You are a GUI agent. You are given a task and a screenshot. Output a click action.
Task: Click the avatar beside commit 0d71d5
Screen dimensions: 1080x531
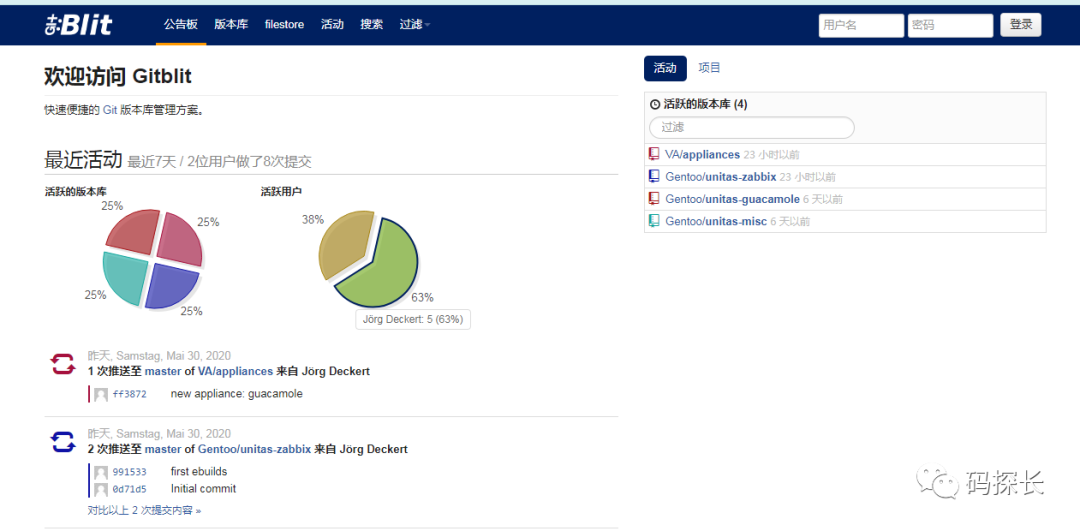click(101, 489)
